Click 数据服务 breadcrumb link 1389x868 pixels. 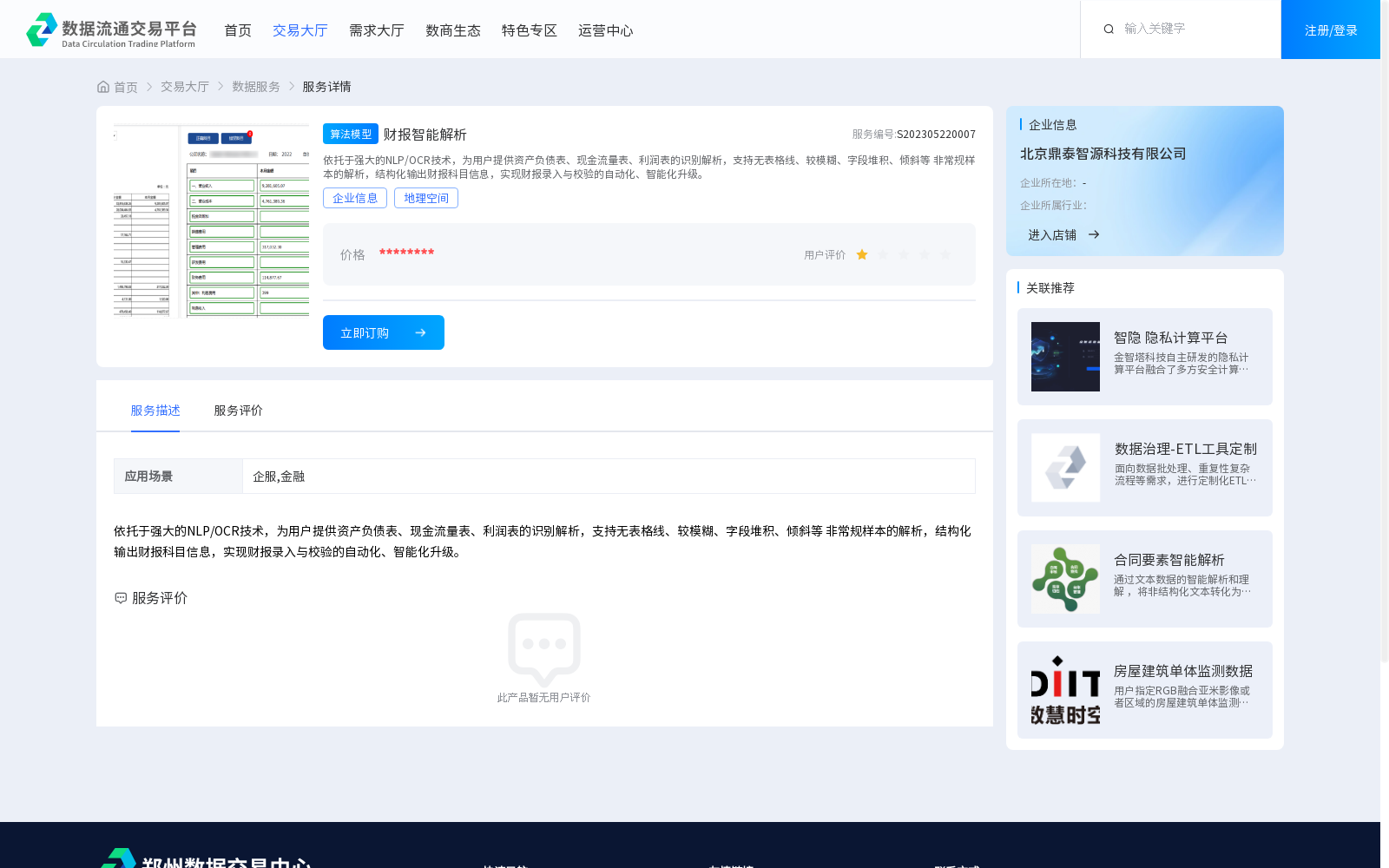256,87
